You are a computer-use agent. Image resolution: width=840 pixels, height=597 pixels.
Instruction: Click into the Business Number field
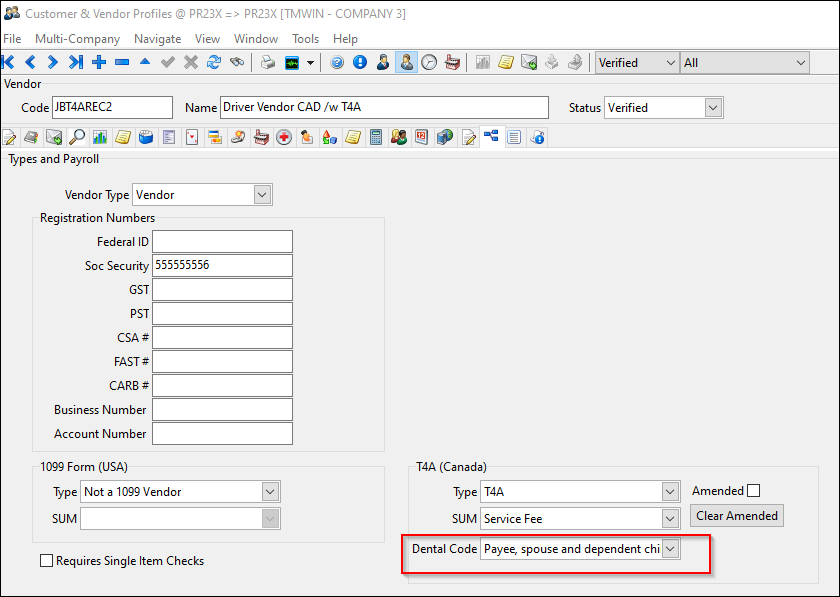(x=222, y=410)
